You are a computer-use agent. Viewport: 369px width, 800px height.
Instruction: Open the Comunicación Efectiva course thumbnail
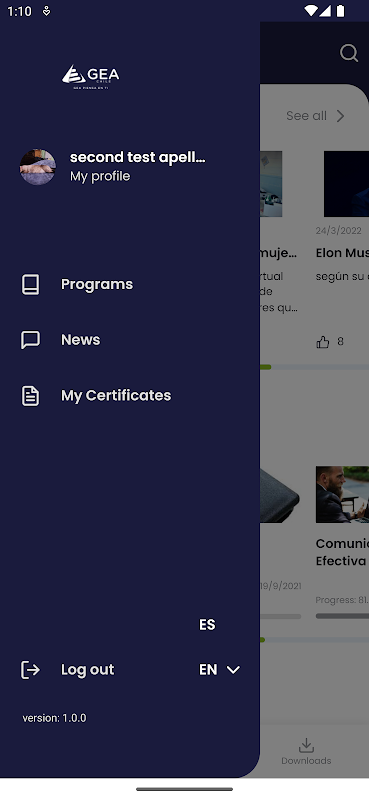pyautogui.click(x=342, y=494)
